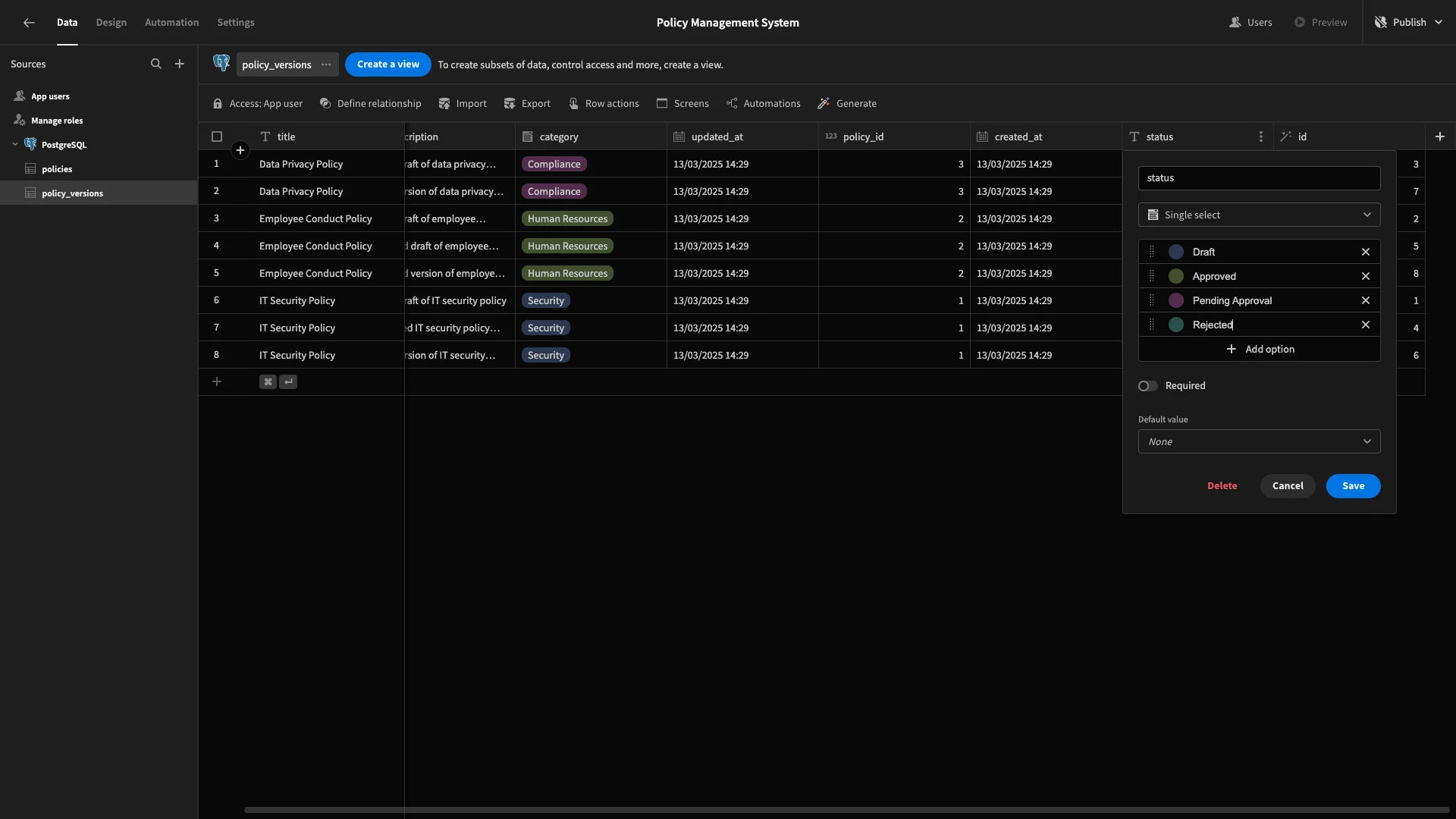Click the column name field 'status'
This screenshot has width=1456, height=819.
tap(1259, 178)
